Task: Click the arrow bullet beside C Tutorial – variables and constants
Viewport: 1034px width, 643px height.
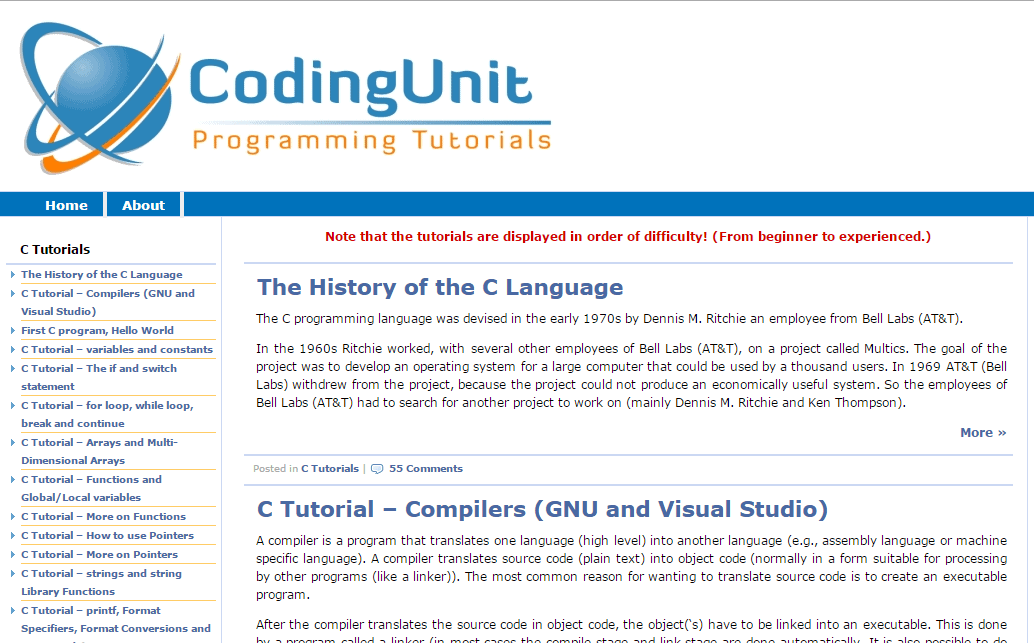Action: [x=13, y=350]
